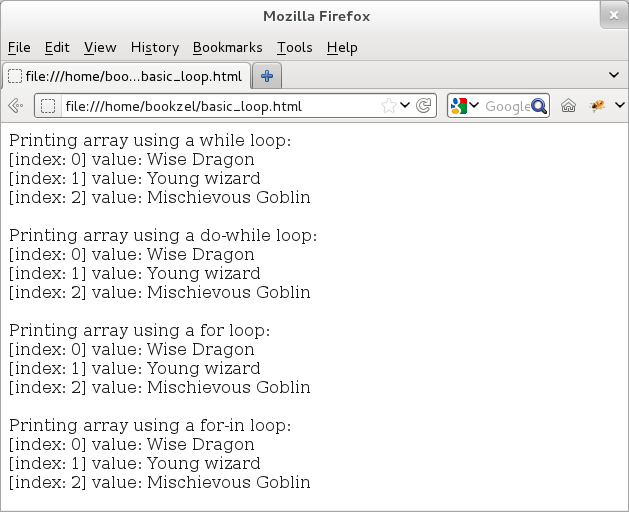
Task: Expand the list all tabs arrow
Action: [x=614, y=75]
